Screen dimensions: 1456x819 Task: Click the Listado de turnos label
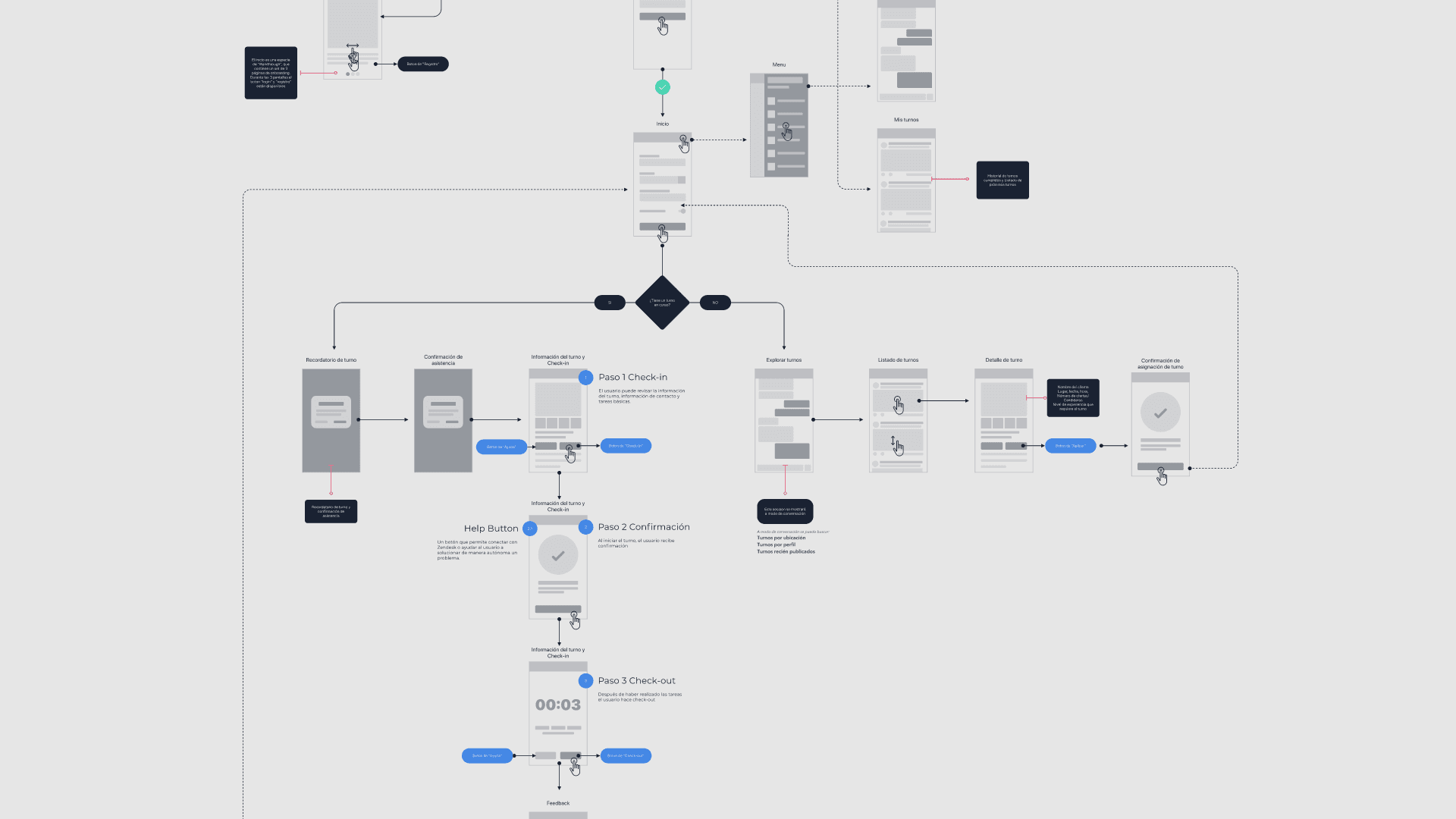coord(899,360)
